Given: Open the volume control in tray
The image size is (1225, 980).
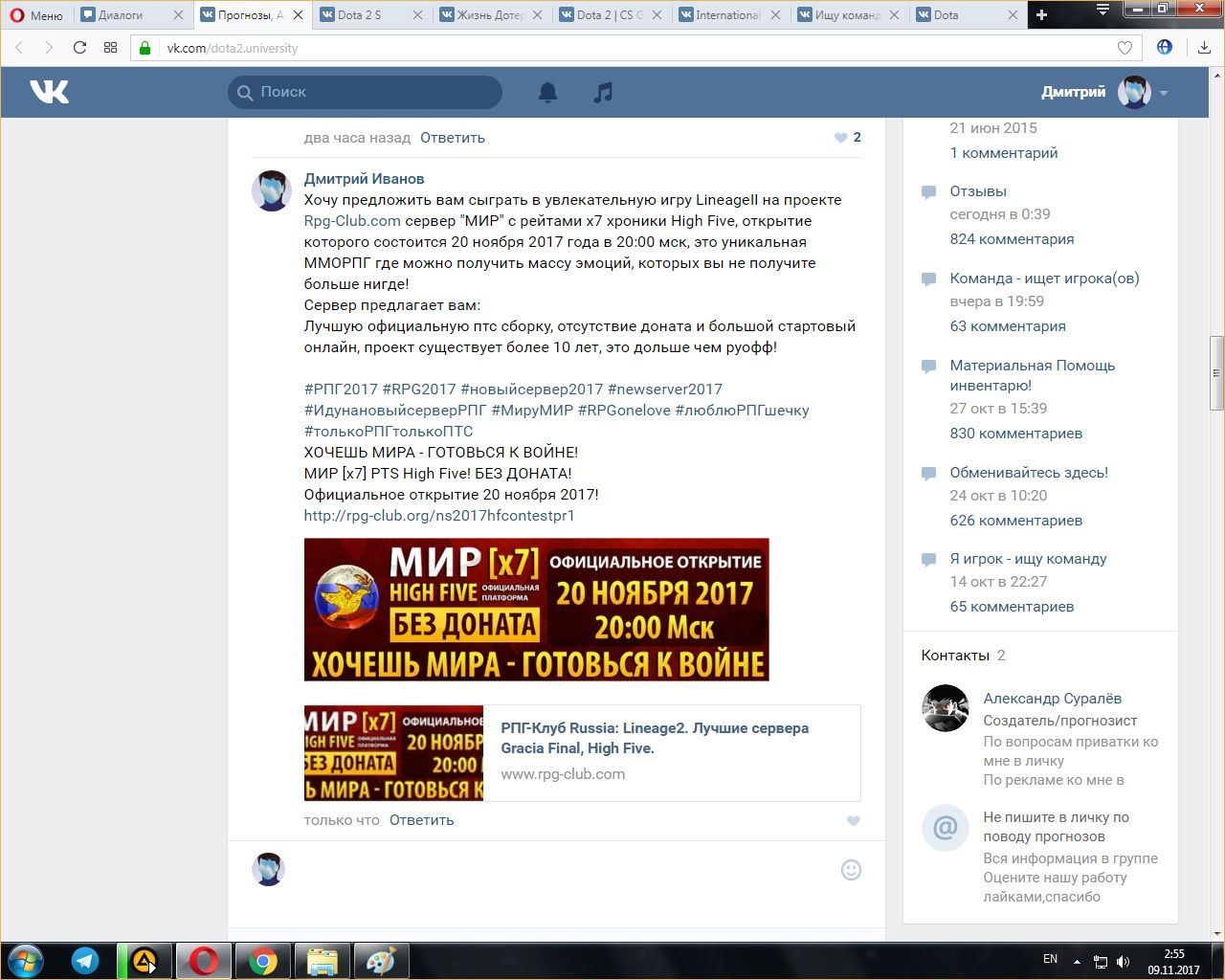Looking at the screenshot, I should (x=1124, y=962).
